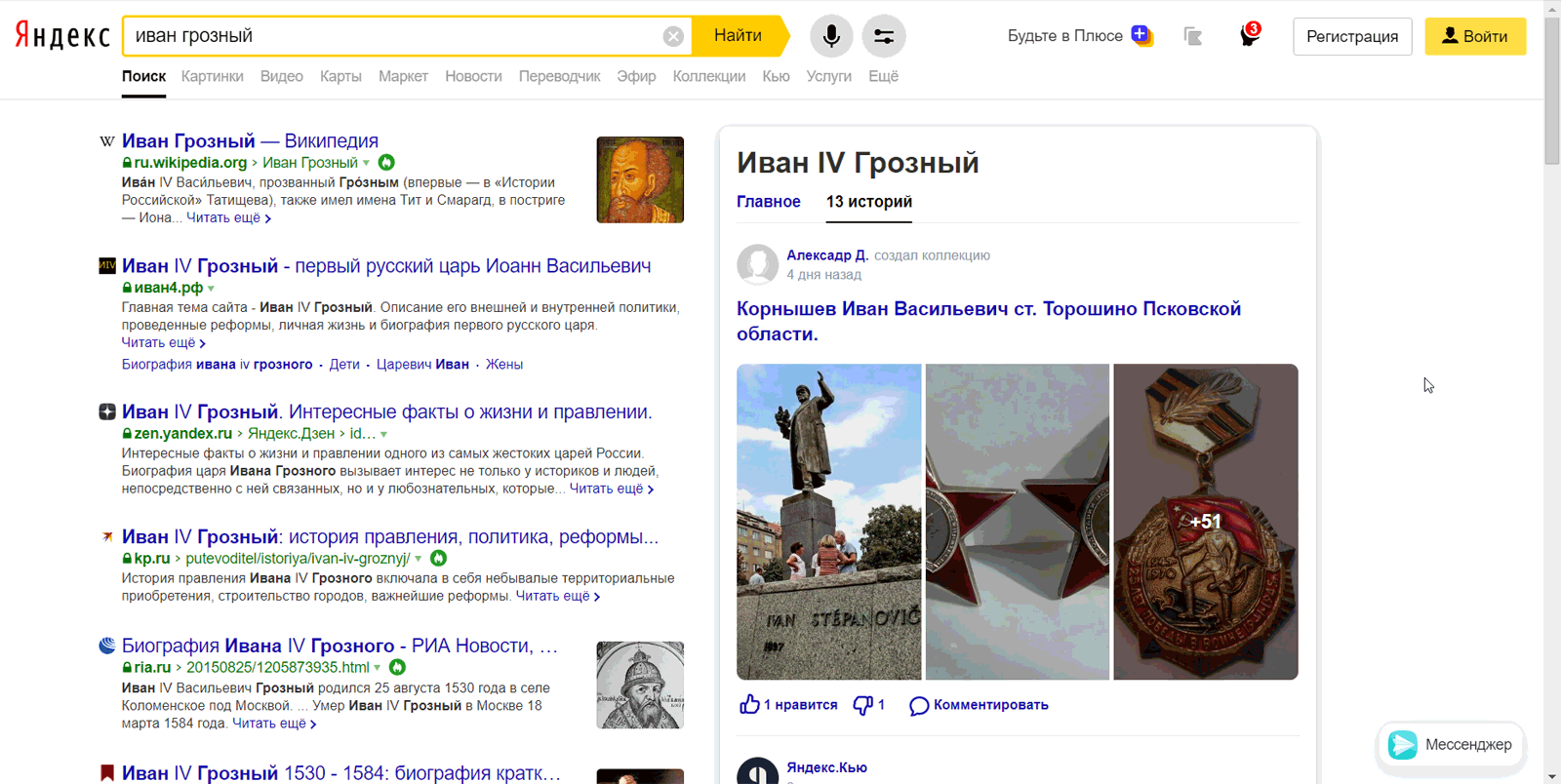Open the Биография ивана iv грозного sitelink

pos(217,365)
